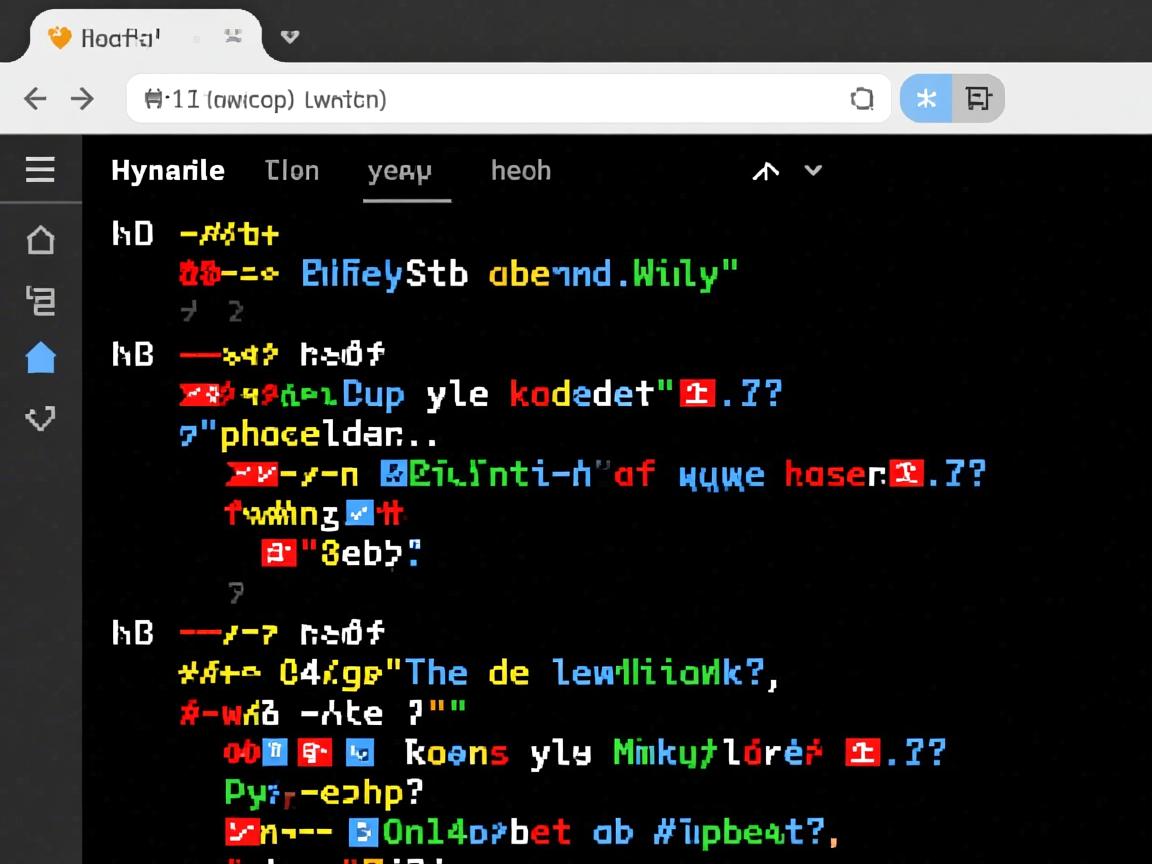This screenshot has width=1152, height=864.
Task: Open the tab list dropdown chevron
Action: click(290, 37)
